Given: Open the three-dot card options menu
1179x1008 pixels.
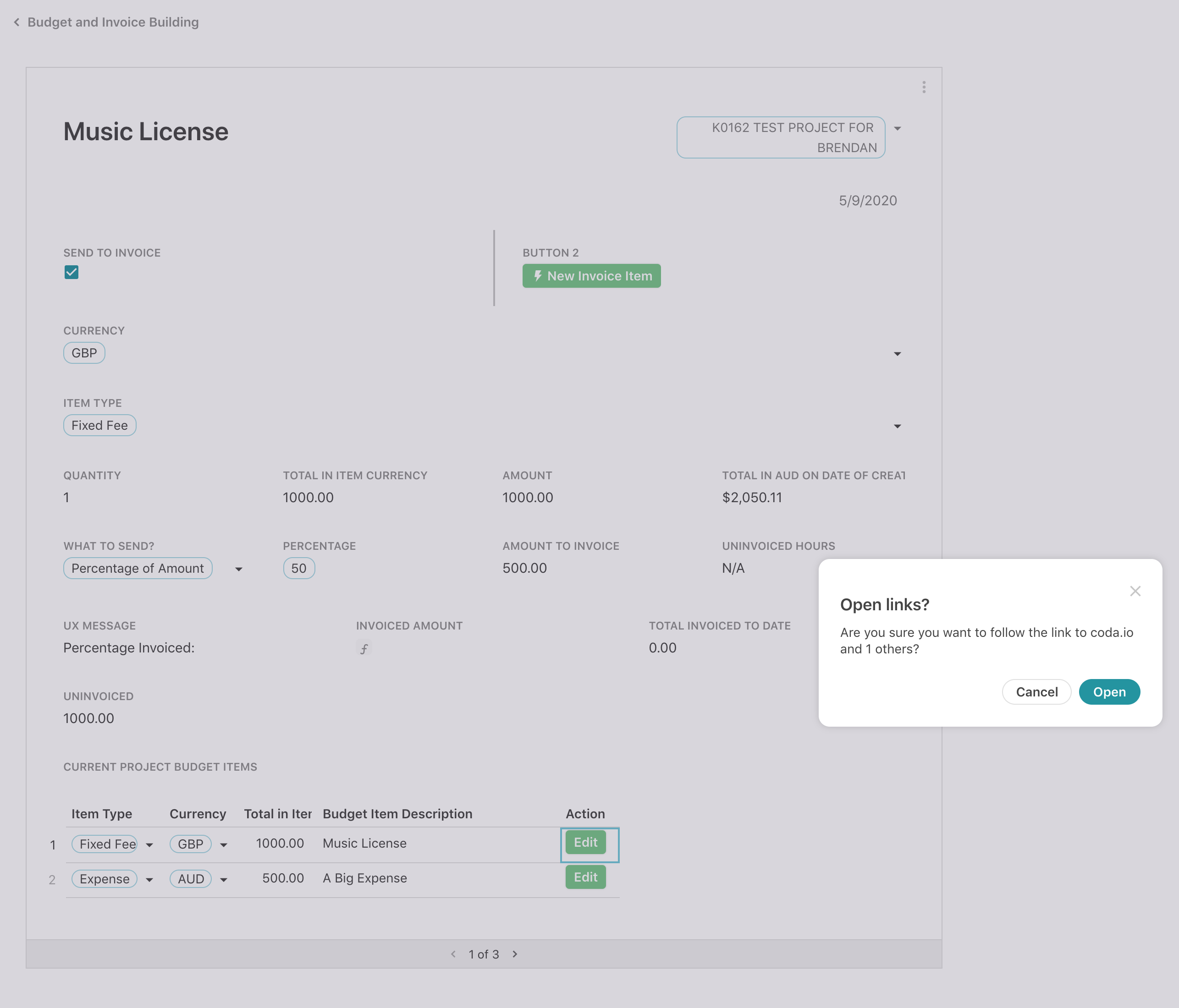Looking at the screenshot, I should (924, 87).
